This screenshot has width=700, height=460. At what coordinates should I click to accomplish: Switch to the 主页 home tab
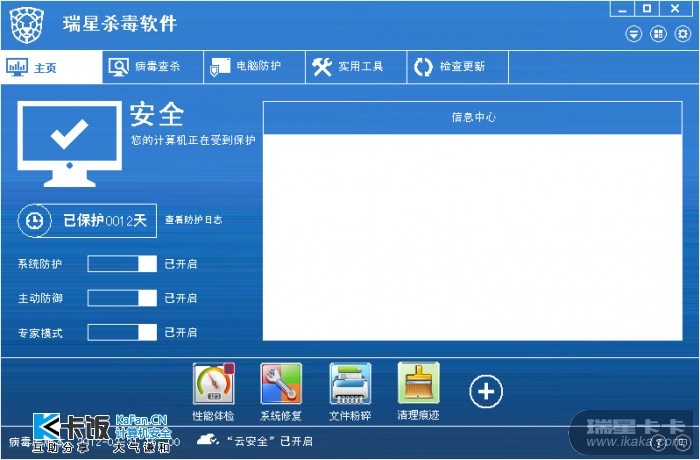pyautogui.click(x=52, y=67)
